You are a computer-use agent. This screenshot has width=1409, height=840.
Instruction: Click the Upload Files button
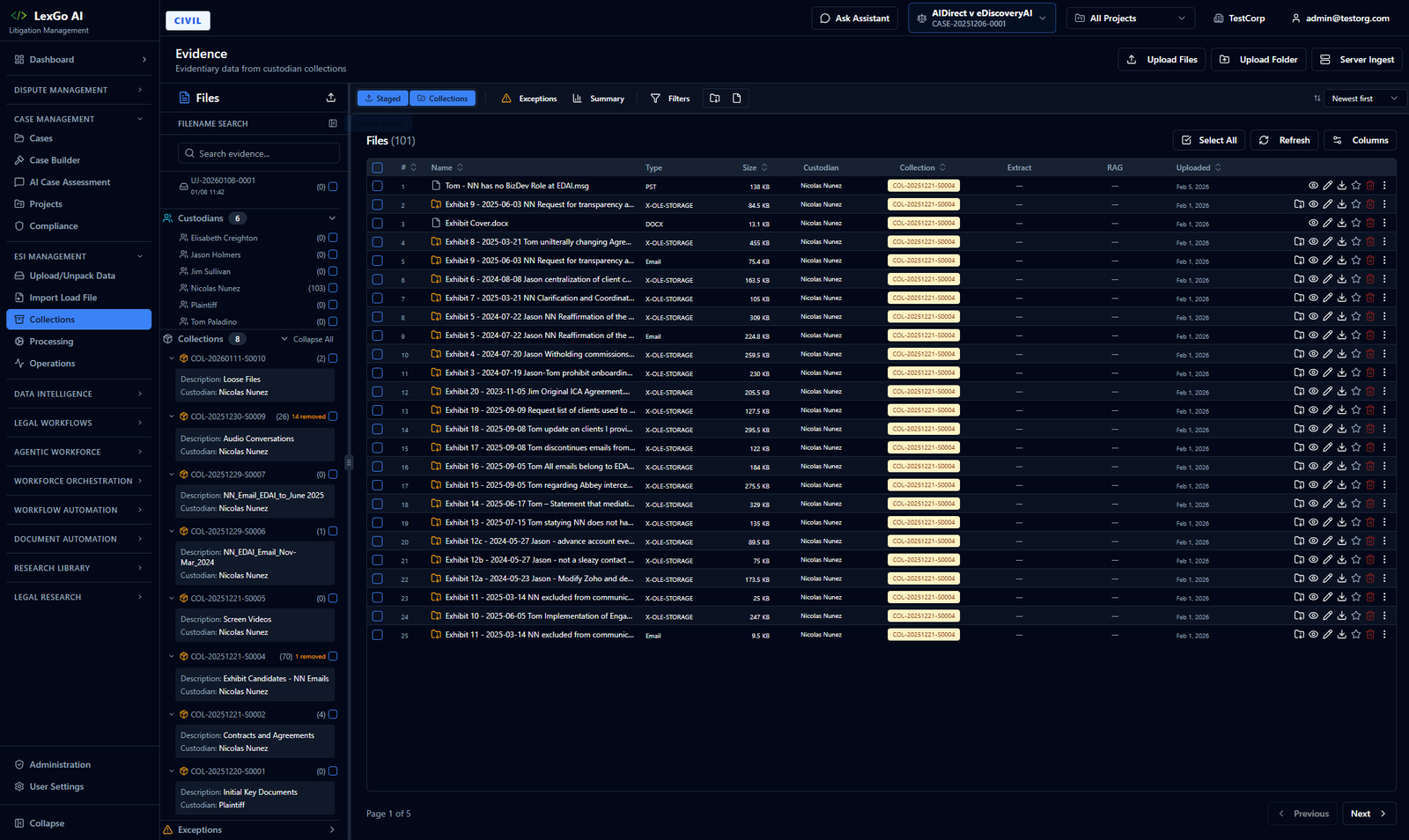[1162, 60]
